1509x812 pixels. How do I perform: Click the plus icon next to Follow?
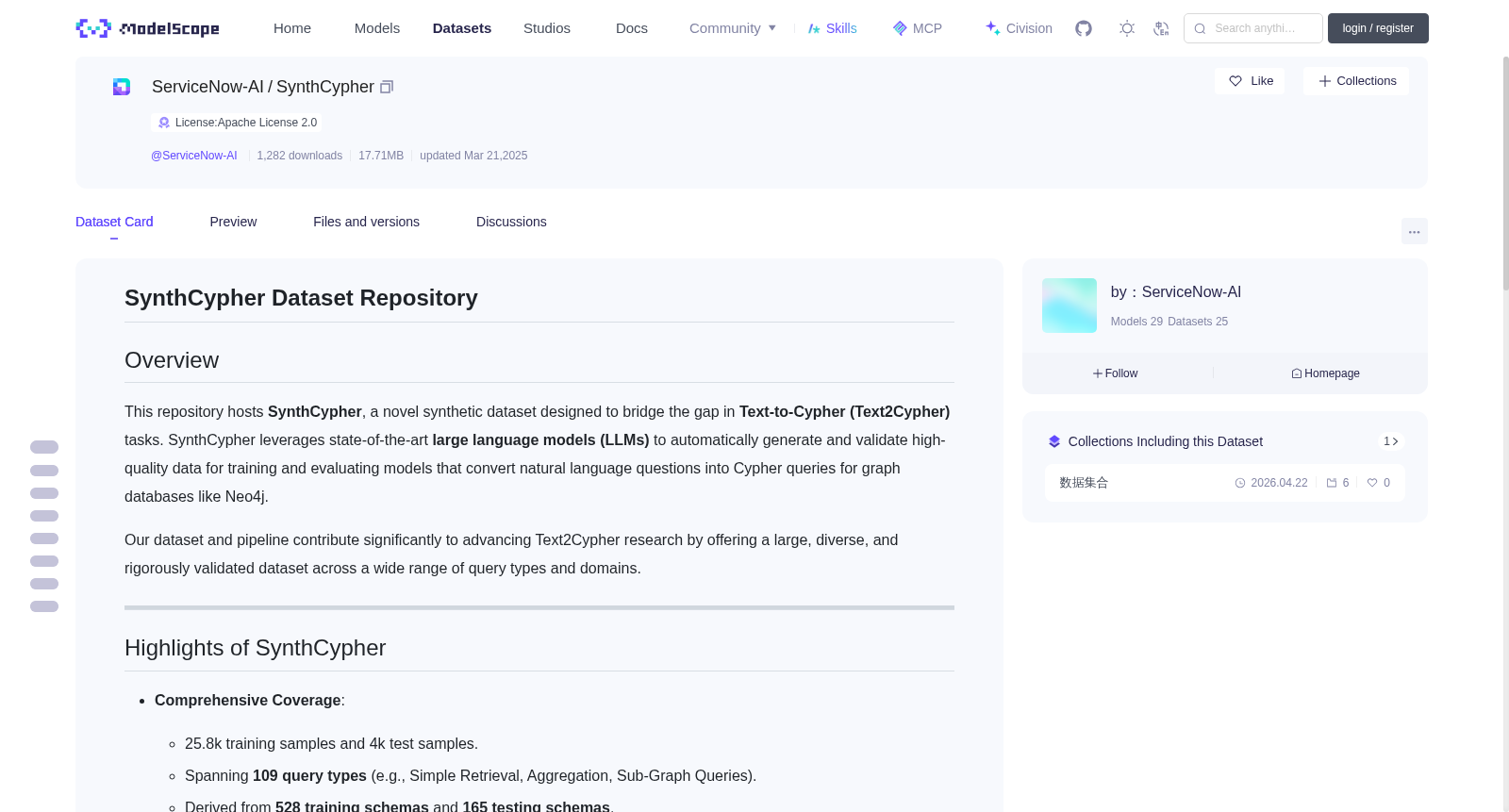[x=1098, y=373]
